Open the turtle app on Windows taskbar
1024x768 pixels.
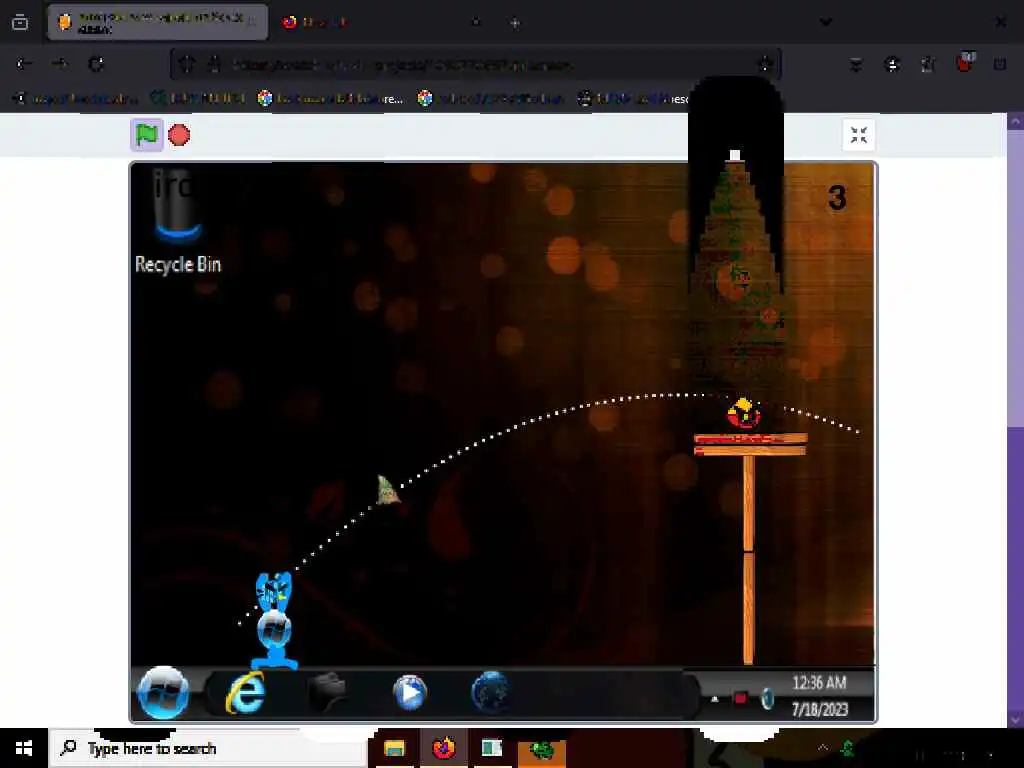[x=541, y=750]
